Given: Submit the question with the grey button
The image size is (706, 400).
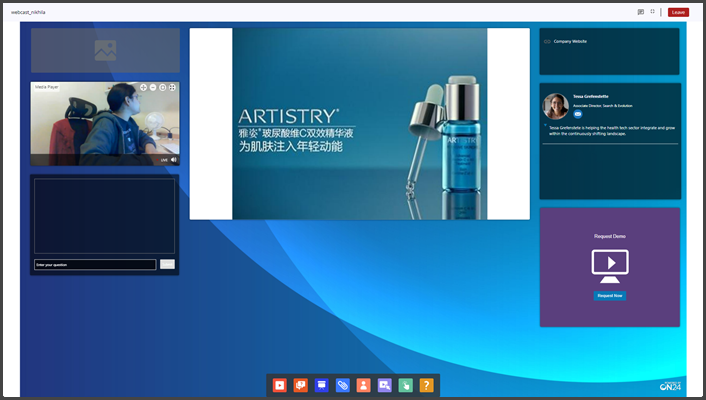Looking at the screenshot, I should point(167,264).
